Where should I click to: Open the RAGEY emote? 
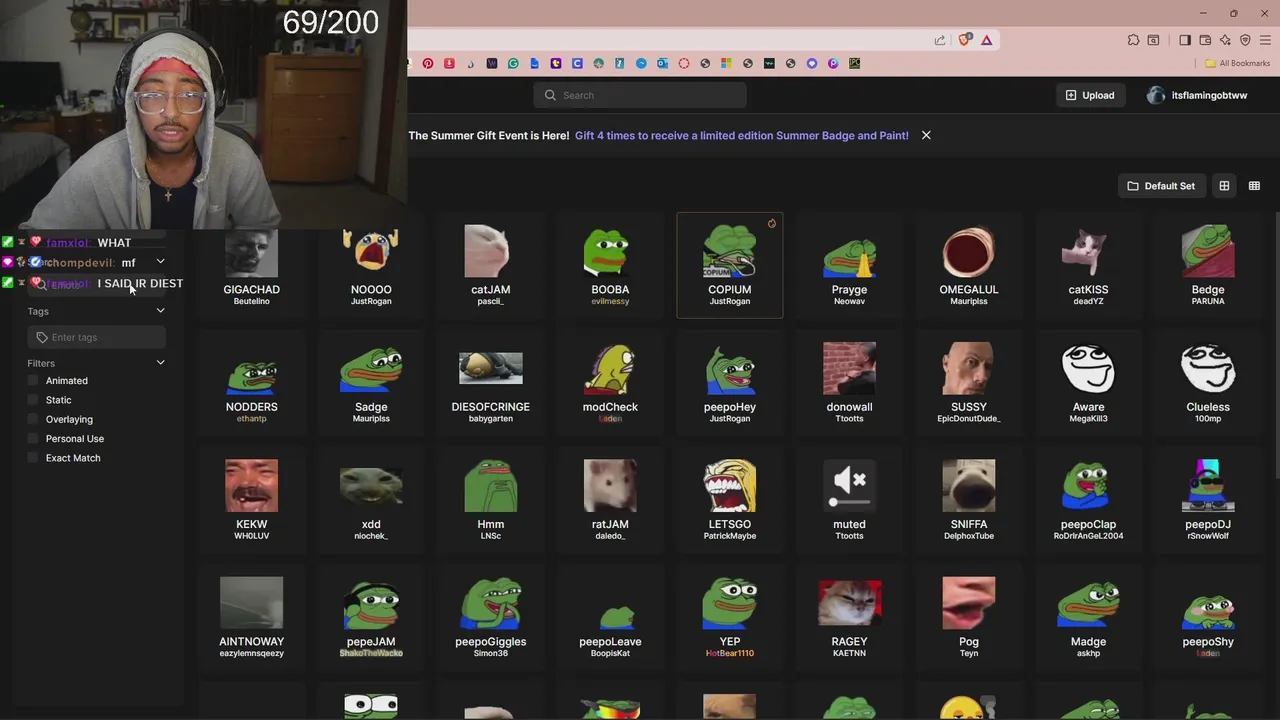849,617
